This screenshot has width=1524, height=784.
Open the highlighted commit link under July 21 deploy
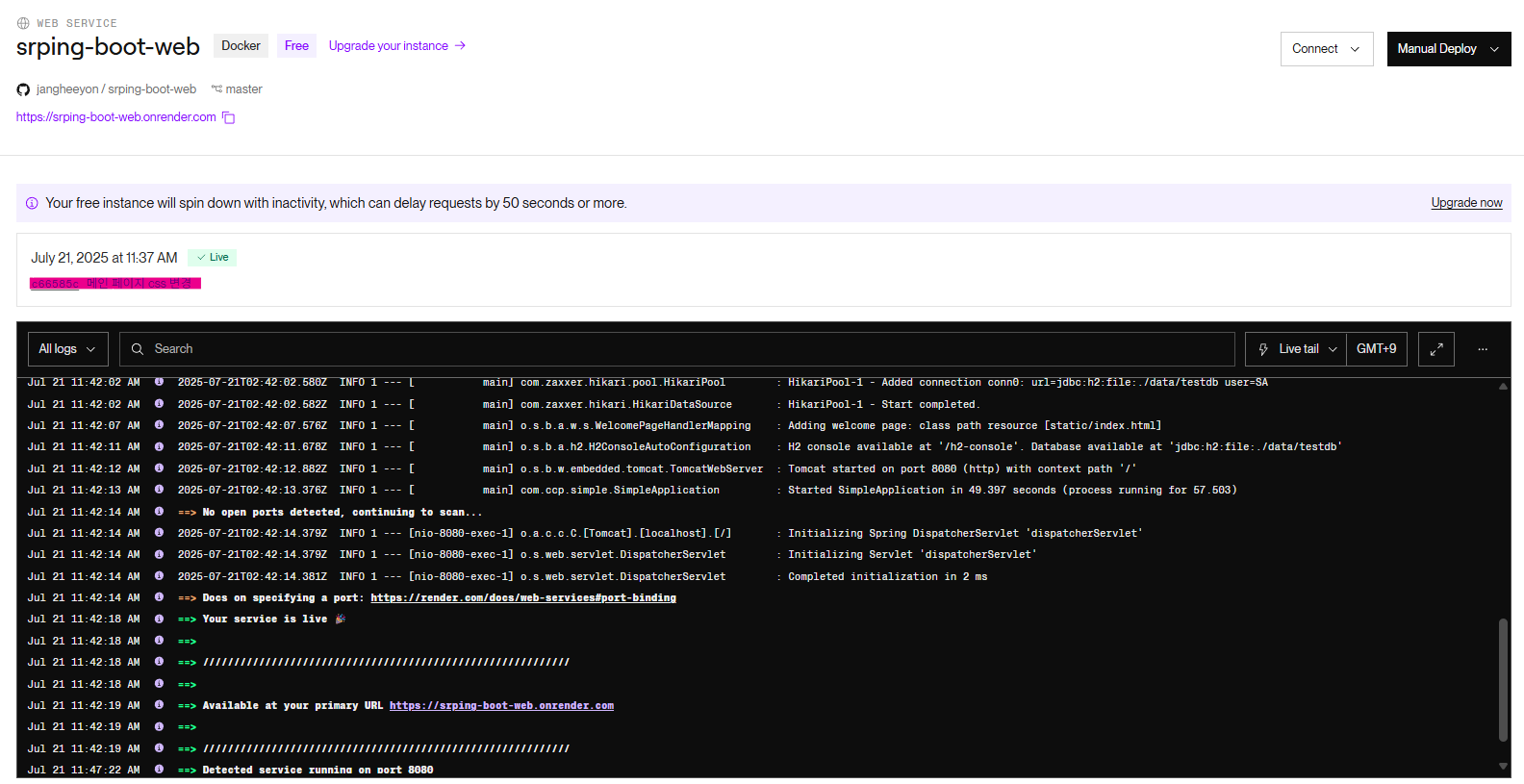54,284
